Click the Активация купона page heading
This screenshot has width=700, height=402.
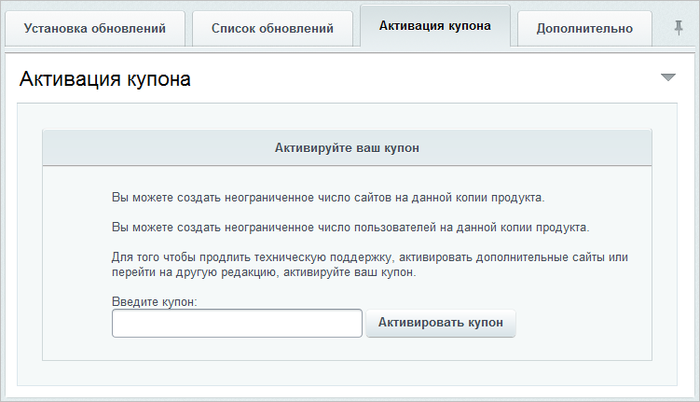(105, 79)
